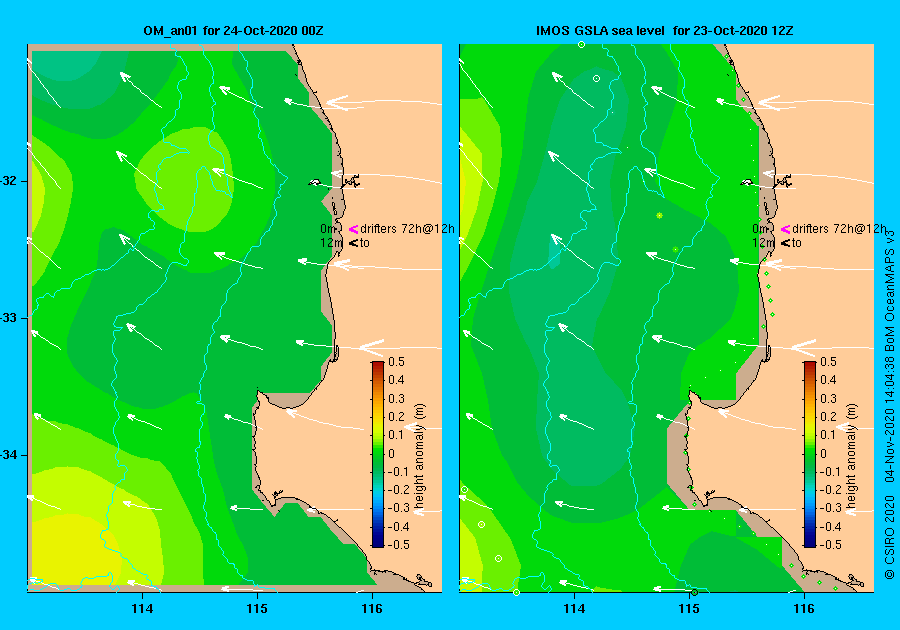Viewport: 900px width, 630px height.
Task: Click the 116 longitude label under left map
Action: pyautogui.click(x=372, y=609)
